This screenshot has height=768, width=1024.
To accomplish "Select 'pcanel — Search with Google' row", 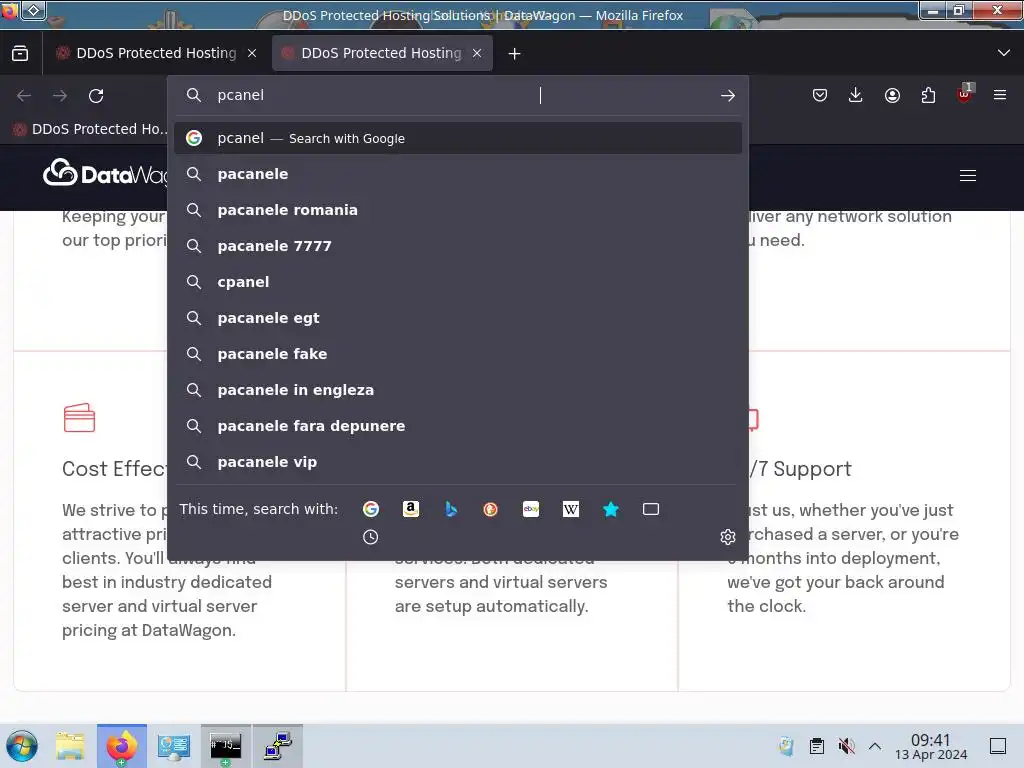I will (x=458, y=138).
